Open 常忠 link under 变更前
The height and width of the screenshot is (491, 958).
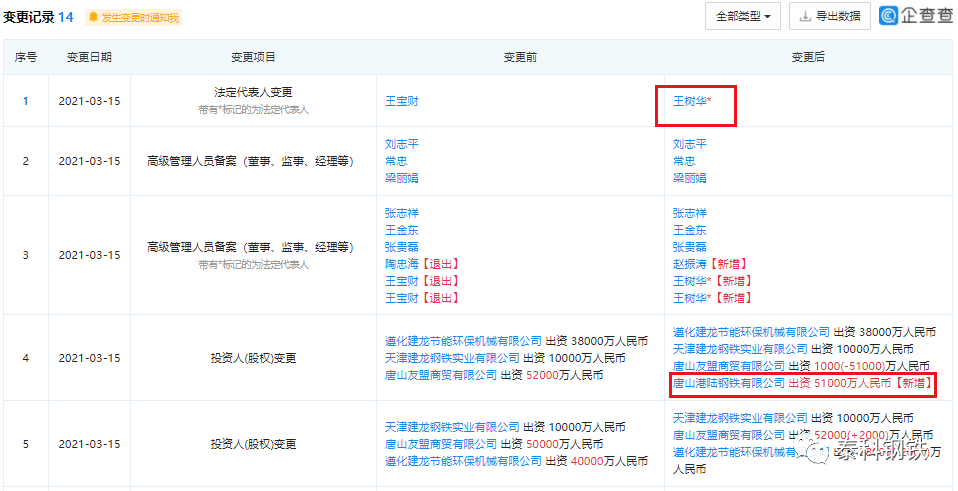coord(396,161)
